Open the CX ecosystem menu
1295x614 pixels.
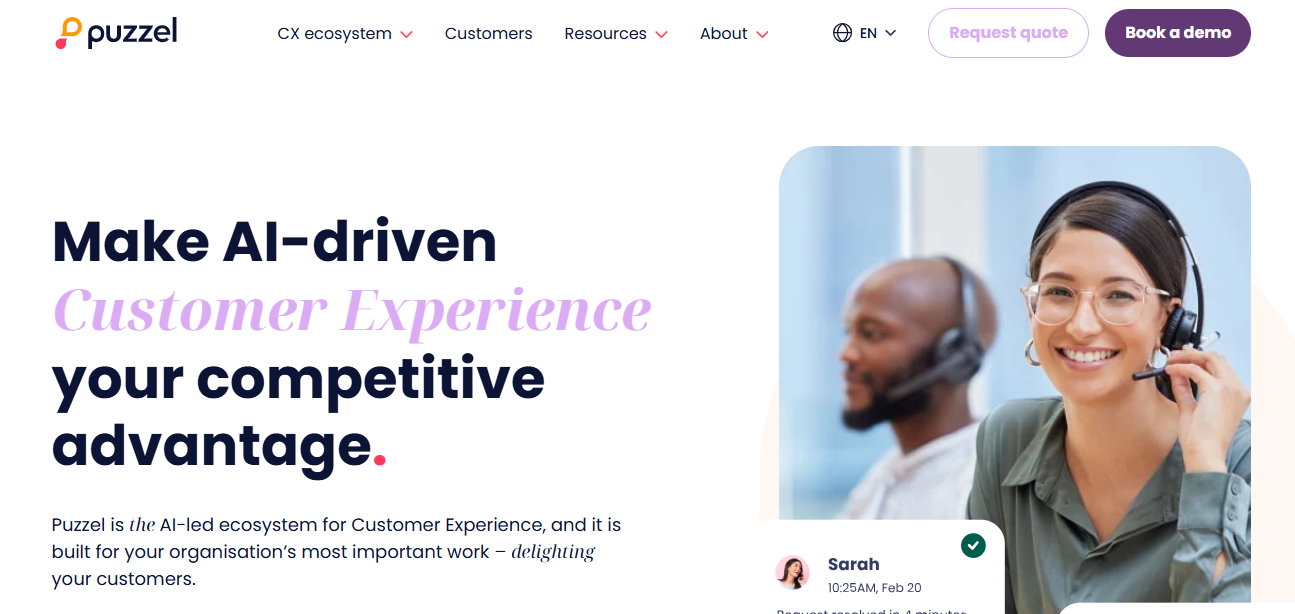coord(335,33)
